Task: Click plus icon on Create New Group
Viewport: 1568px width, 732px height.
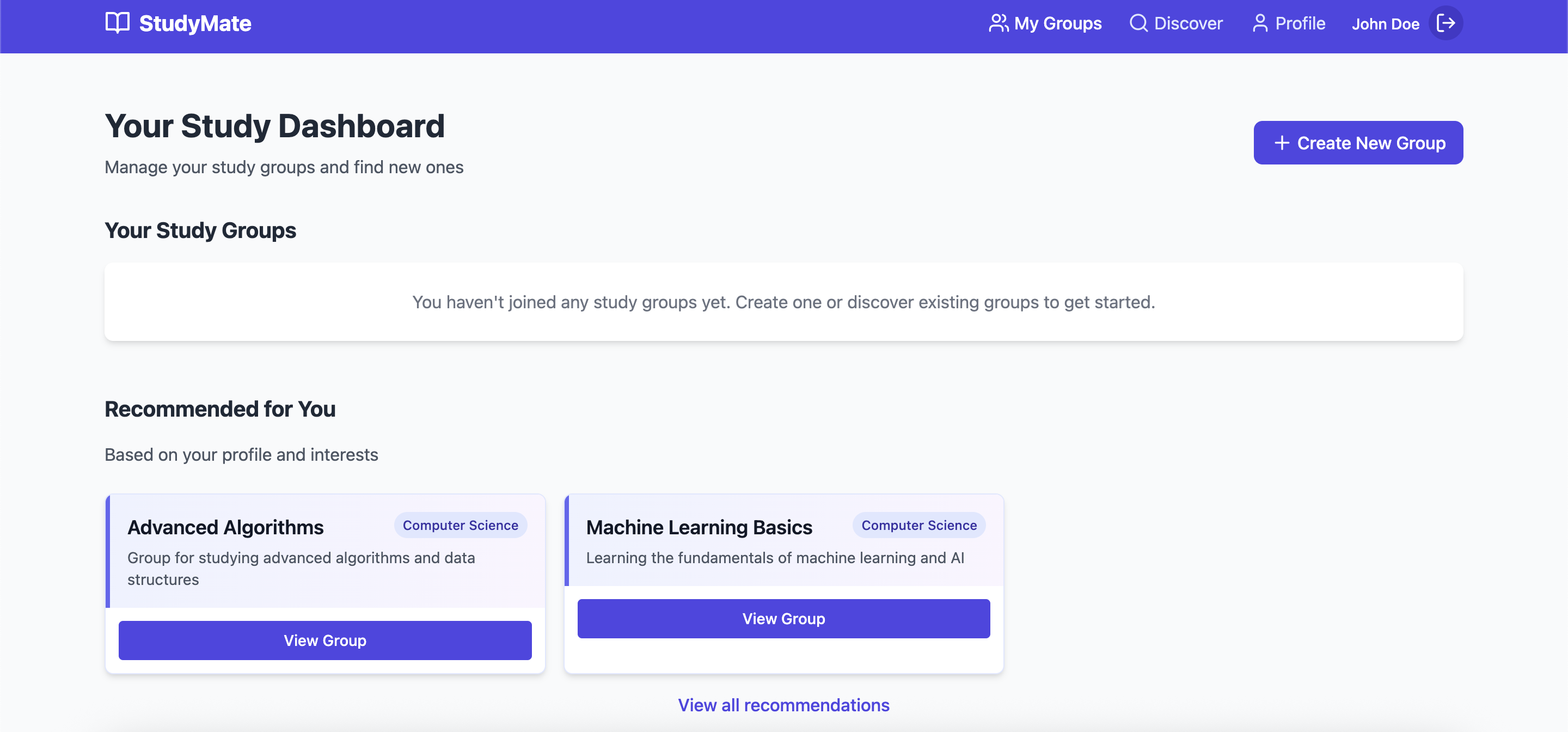Action: coord(1282,143)
